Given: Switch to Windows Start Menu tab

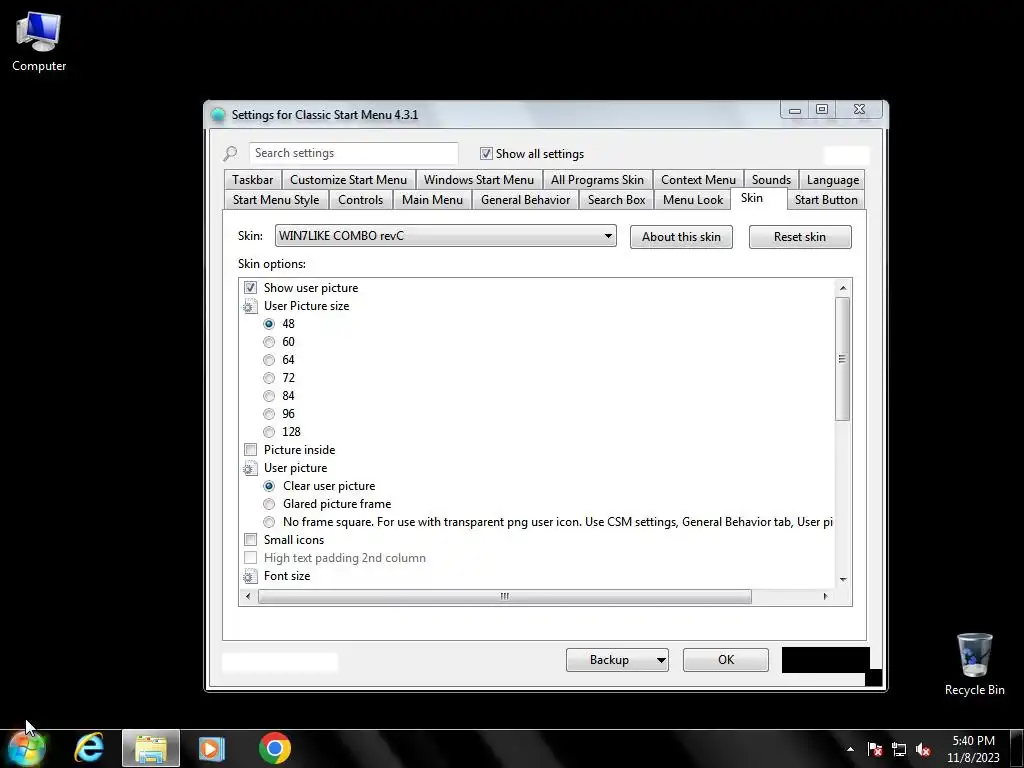Looking at the screenshot, I should 479,180.
